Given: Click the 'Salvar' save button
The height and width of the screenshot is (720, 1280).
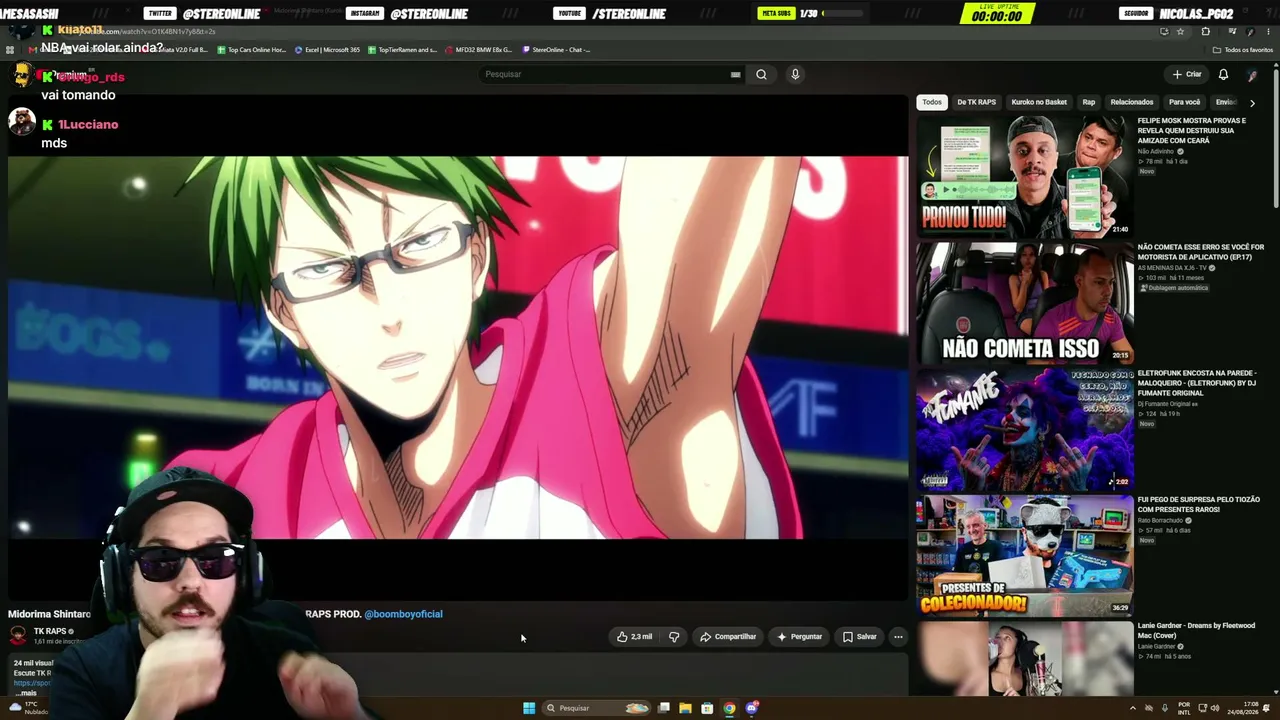Looking at the screenshot, I should [859, 637].
